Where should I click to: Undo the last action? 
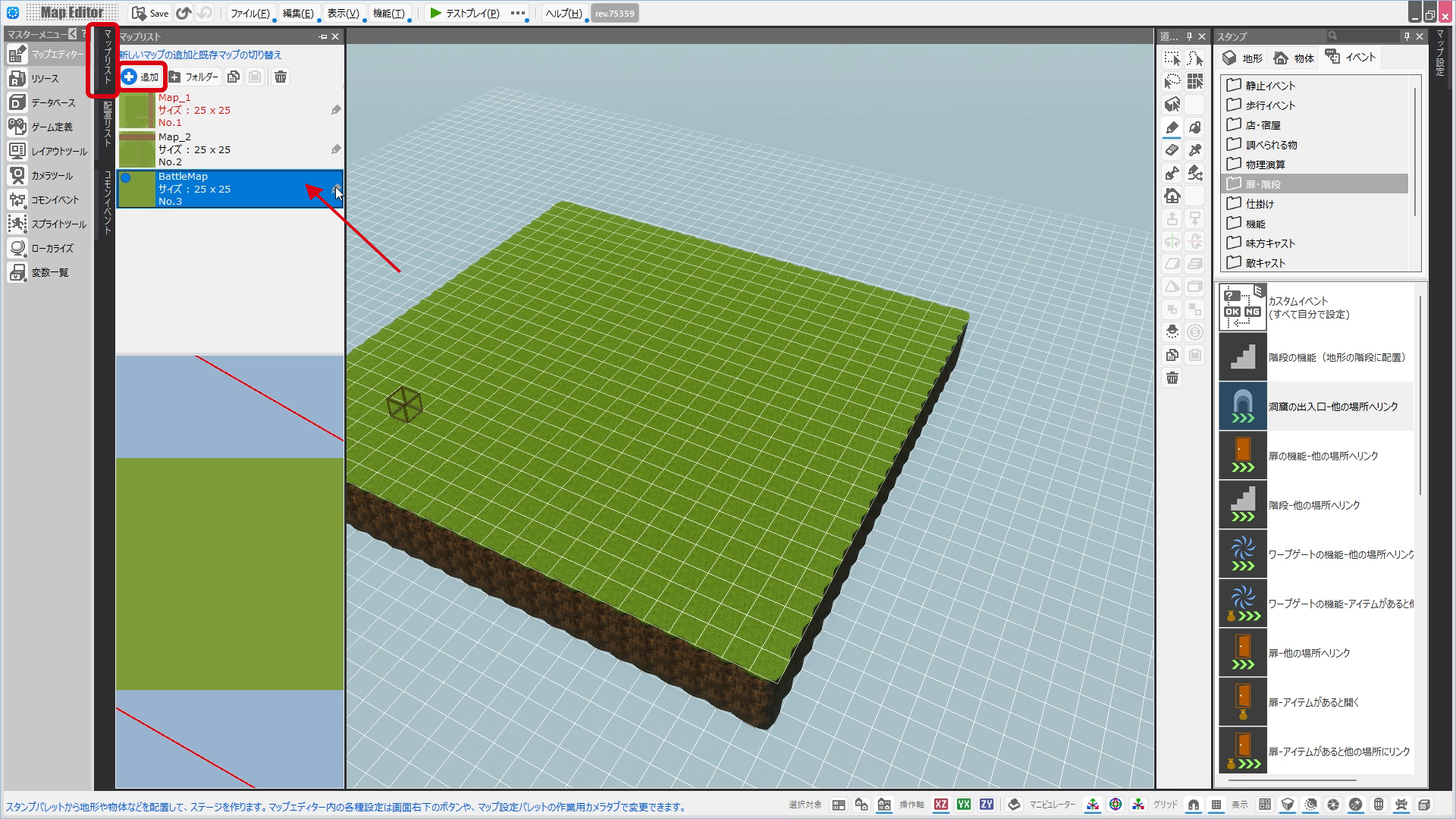(184, 13)
